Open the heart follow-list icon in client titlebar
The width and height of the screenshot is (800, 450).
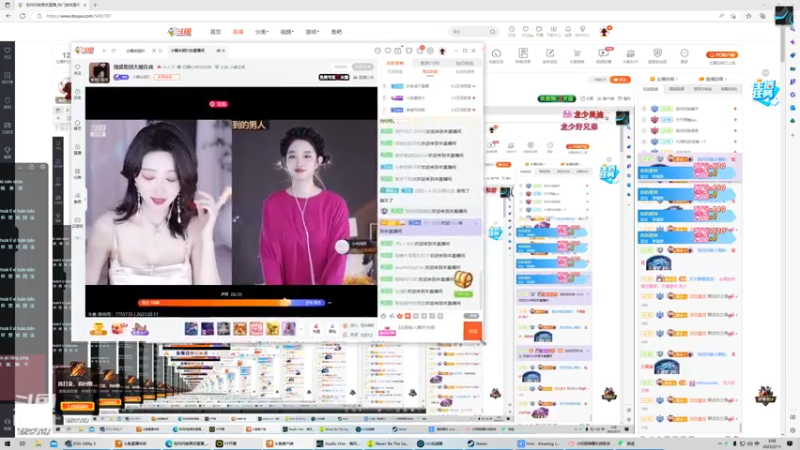[388, 51]
